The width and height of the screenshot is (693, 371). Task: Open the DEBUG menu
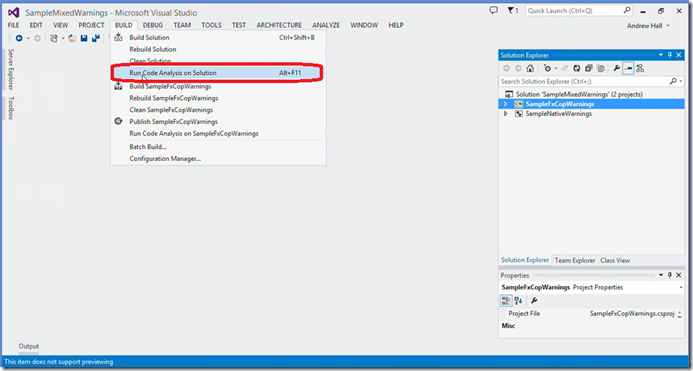[x=153, y=25]
